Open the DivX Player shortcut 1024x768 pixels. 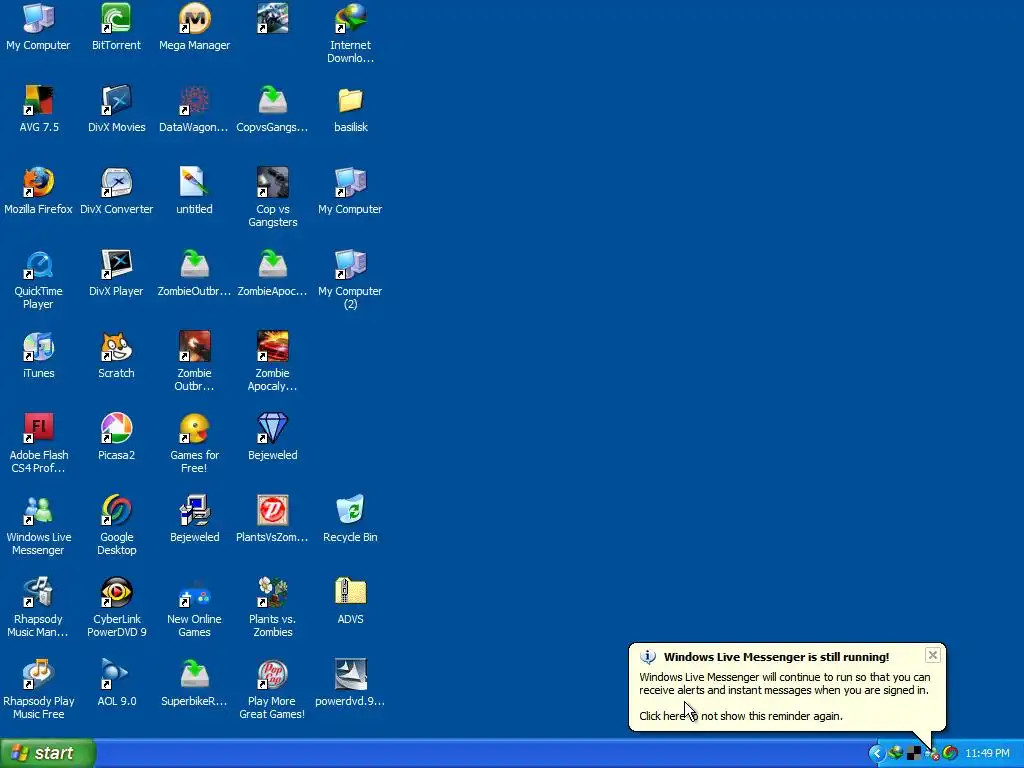116,274
